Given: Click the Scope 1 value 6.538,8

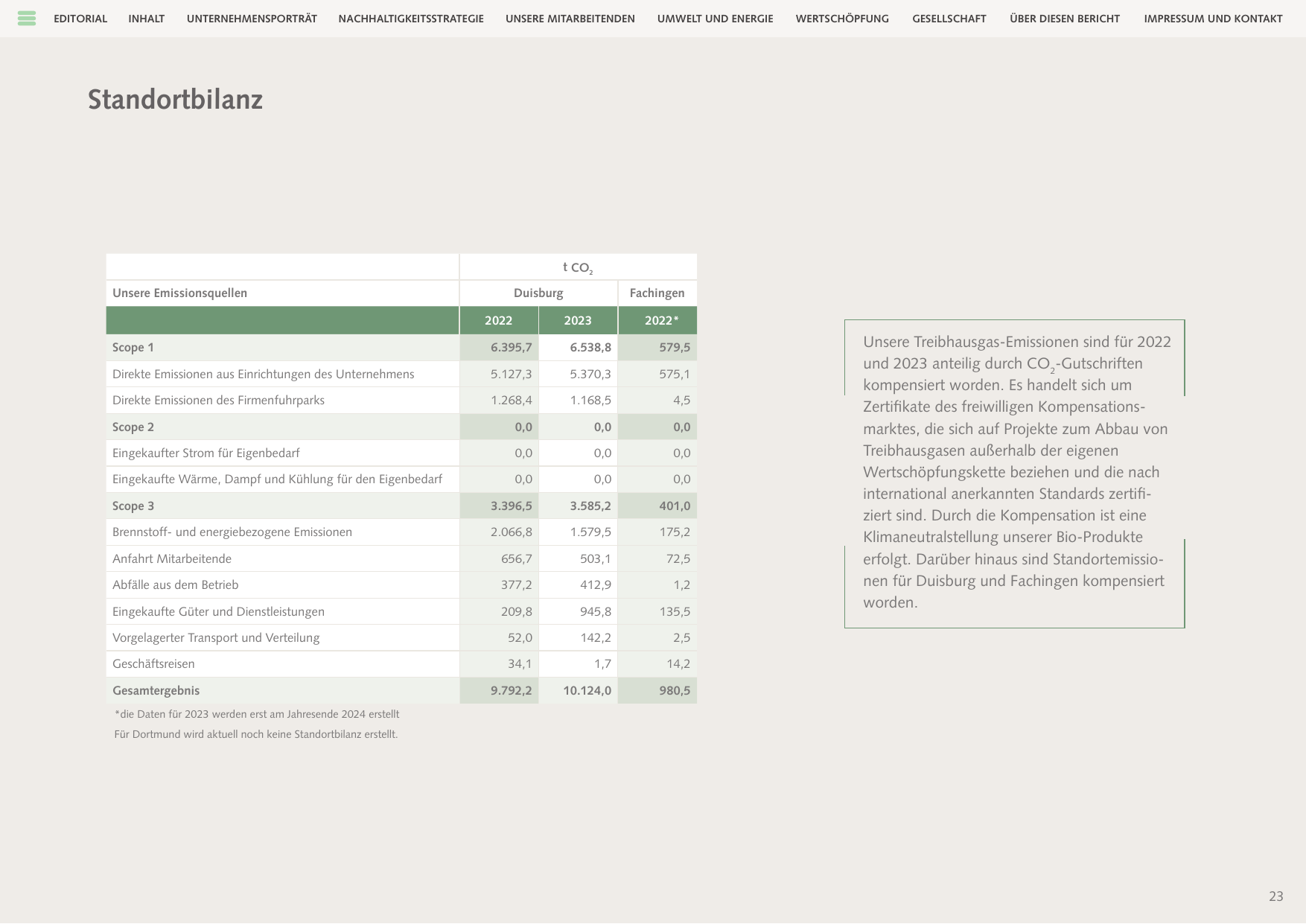Looking at the screenshot, I should click(590, 348).
